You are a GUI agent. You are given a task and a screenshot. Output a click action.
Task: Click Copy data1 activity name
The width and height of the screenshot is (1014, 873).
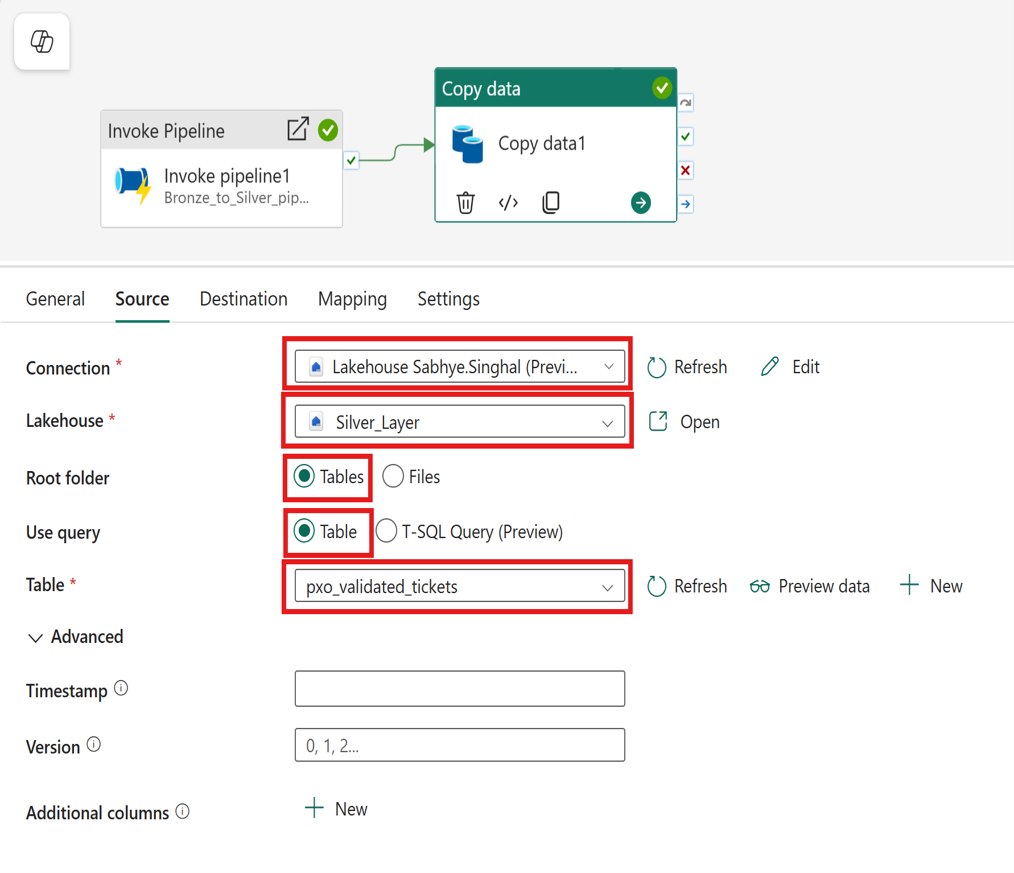point(542,144)
